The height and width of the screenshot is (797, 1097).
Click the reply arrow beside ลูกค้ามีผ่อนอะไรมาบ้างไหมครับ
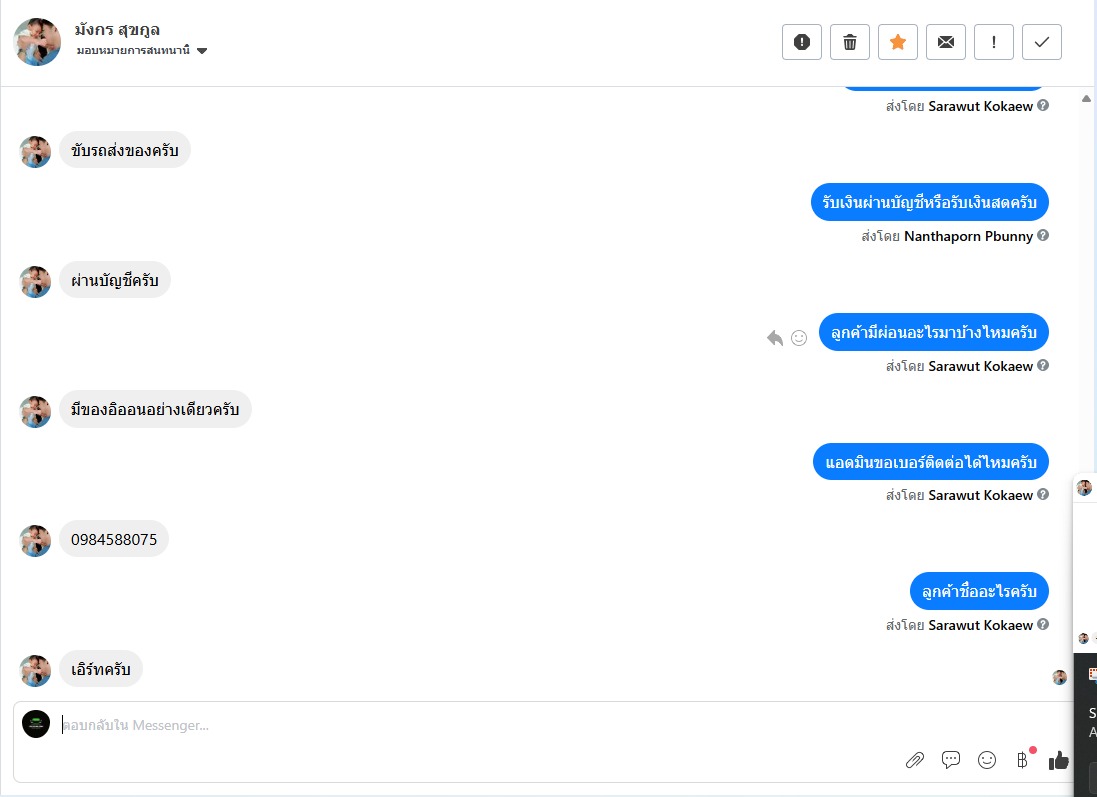775,338
